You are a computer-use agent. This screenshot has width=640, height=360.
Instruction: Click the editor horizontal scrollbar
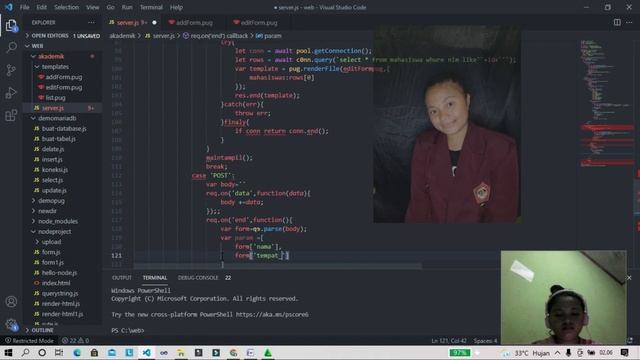point(278,266)
